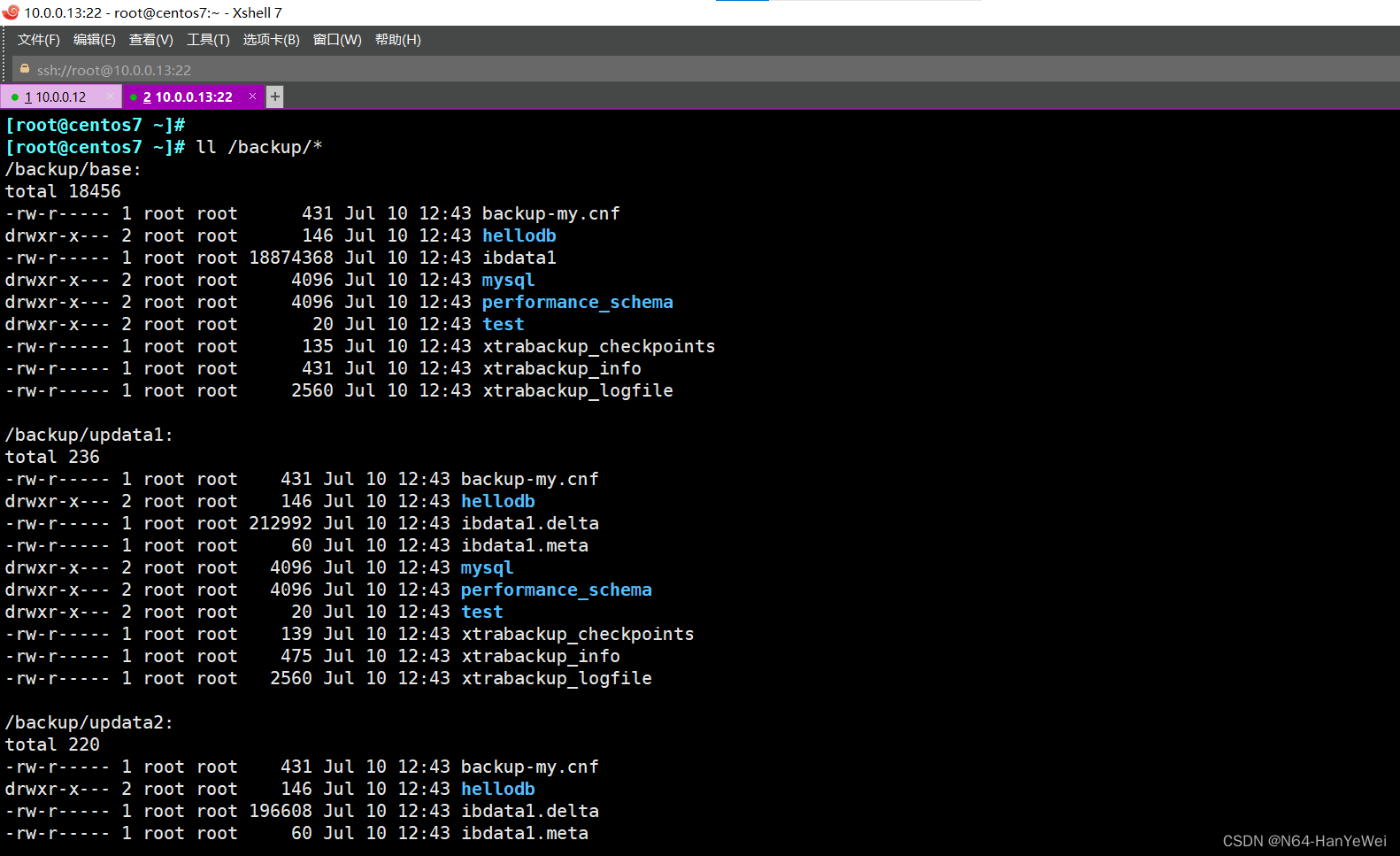Click the ll /backup/* command line

(x=258, y=147)
